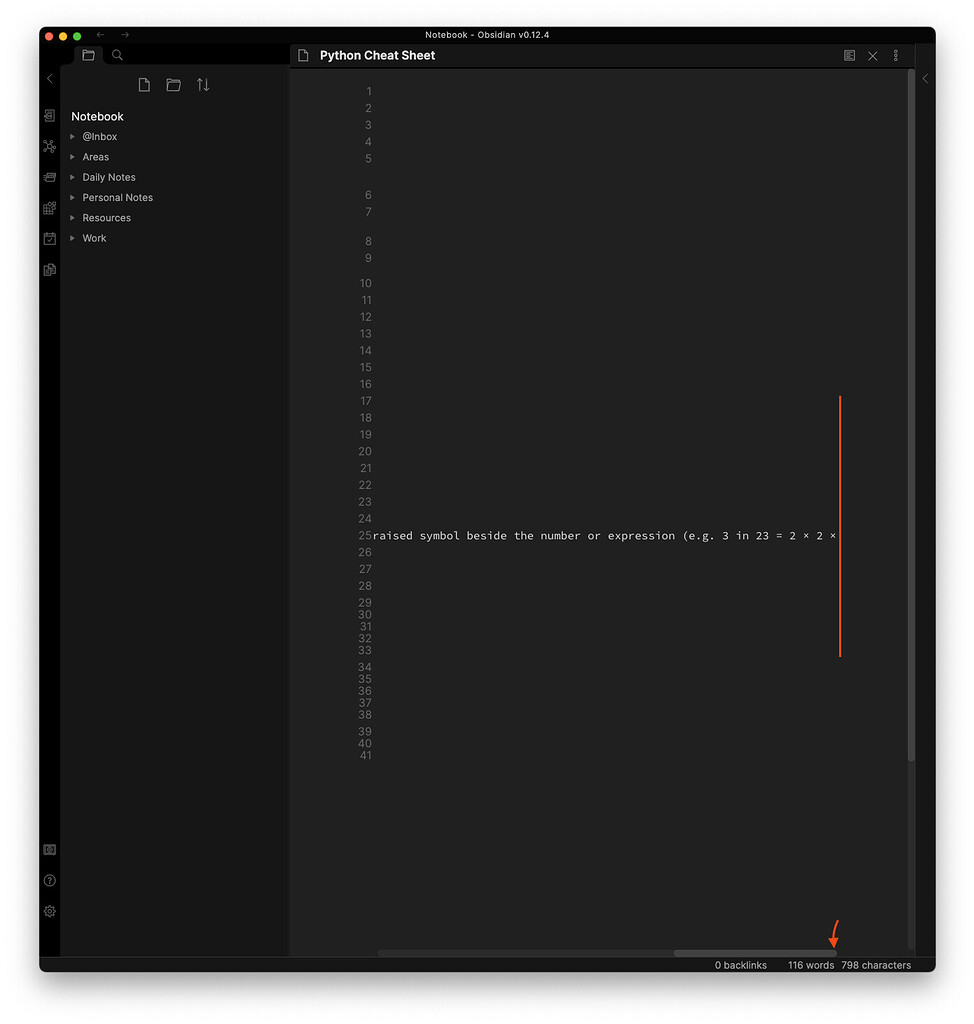Toggle edit/preview mode for the note

tap(849, 55)
